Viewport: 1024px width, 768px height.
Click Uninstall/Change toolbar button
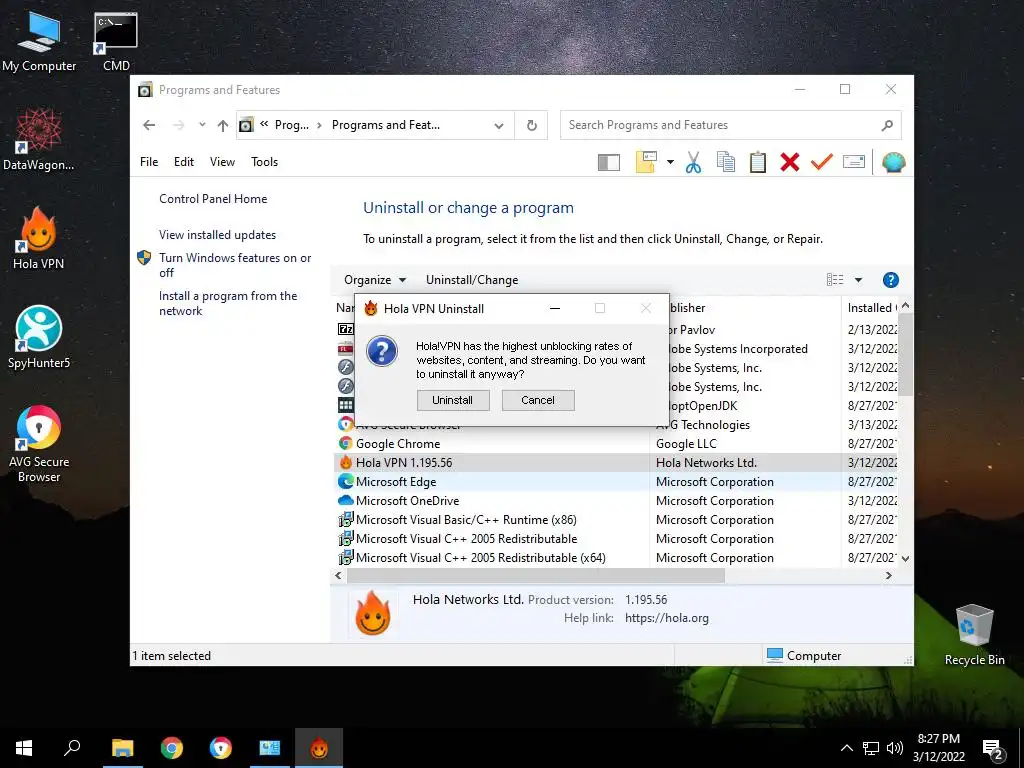tap(472, 280)
